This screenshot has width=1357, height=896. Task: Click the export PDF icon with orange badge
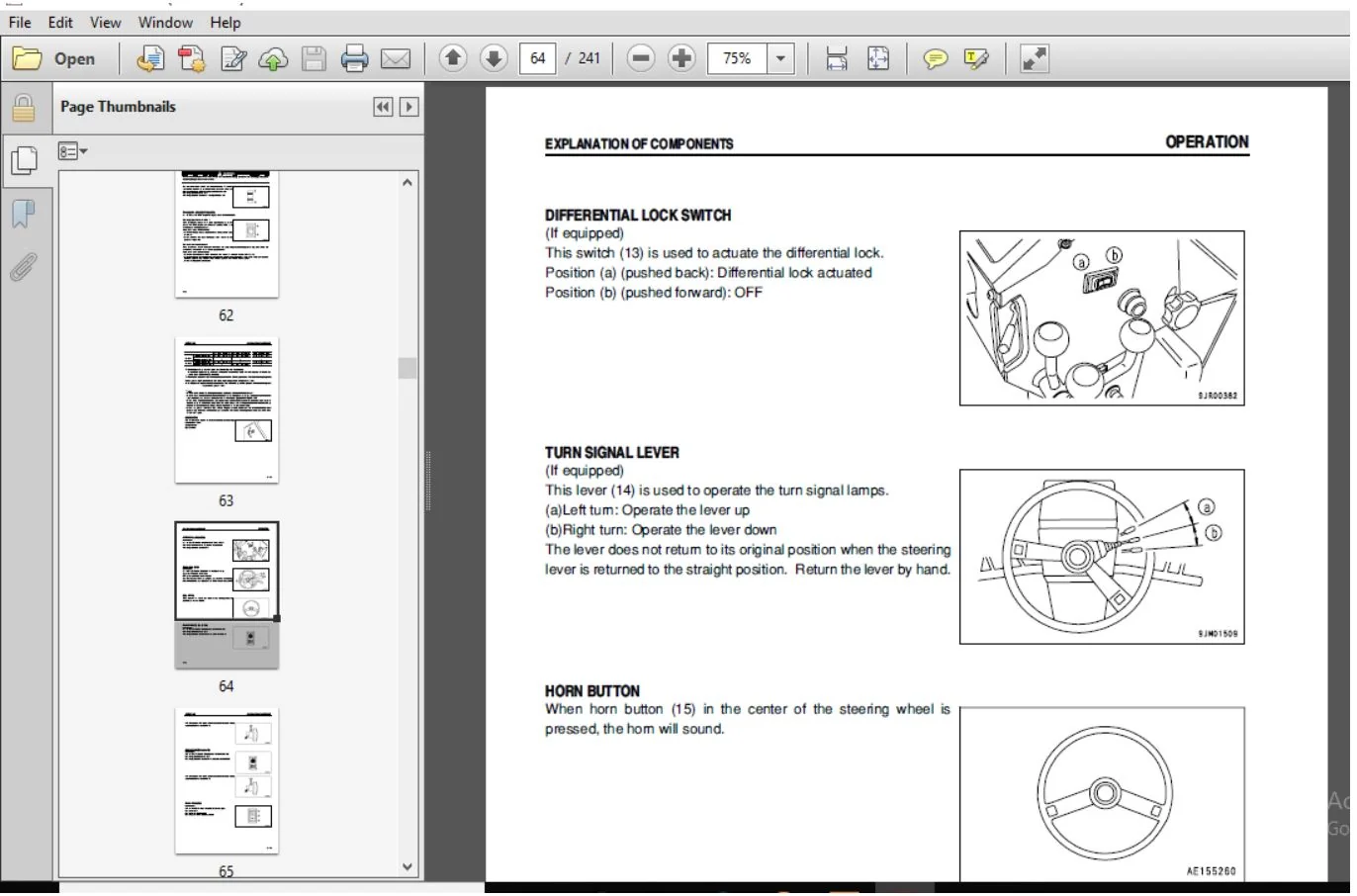(192, 59)
